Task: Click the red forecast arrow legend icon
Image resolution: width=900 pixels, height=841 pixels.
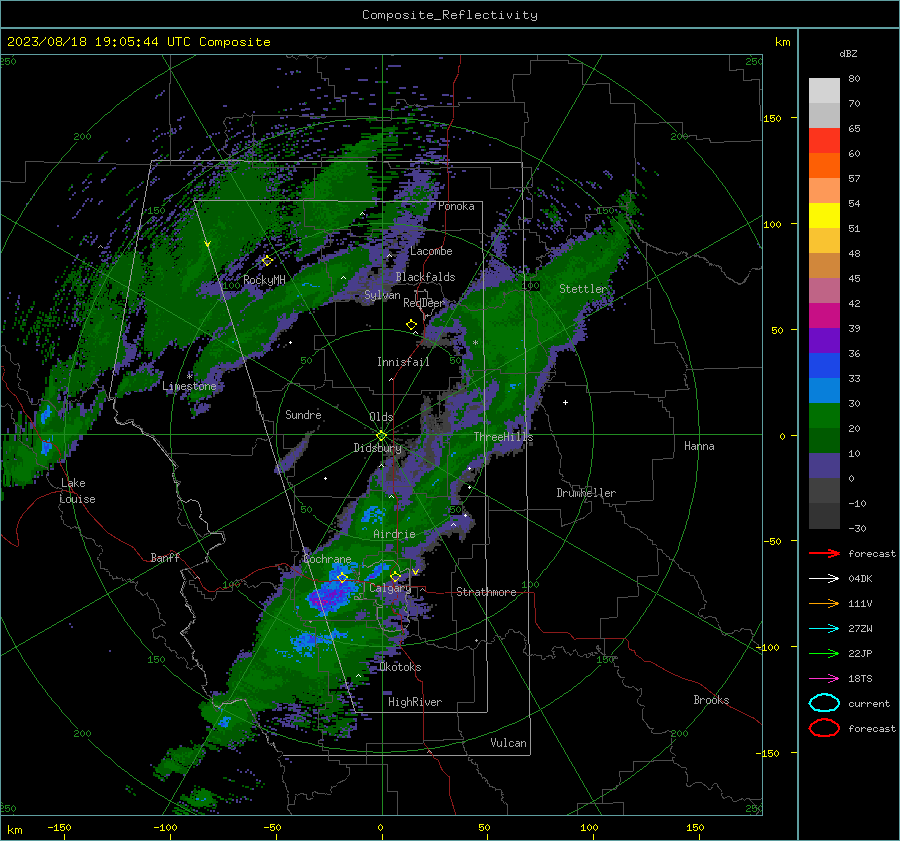Action: (824, 553)
